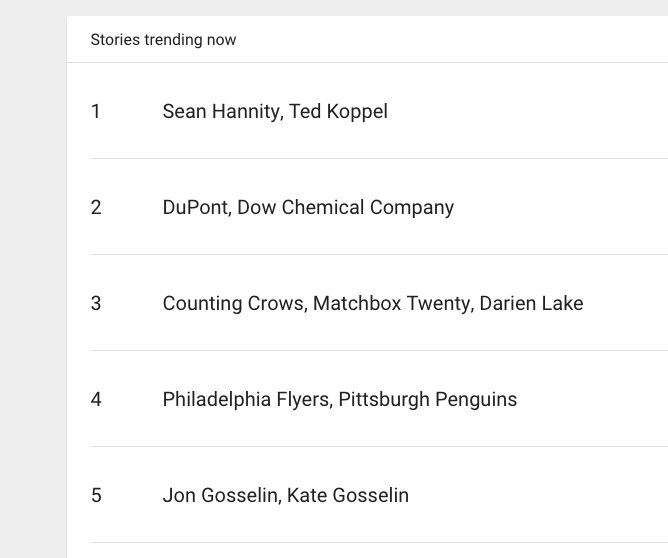This screenshot has width=668, height=558.
Task: Open the DuPont trending topic
Action: tap(197, 208)
